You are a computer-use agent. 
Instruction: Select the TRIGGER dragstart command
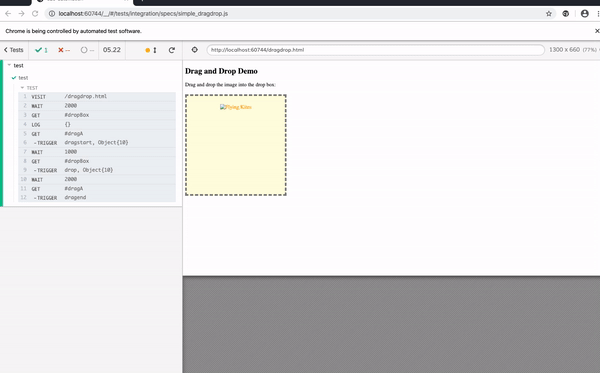[x=97, y=143]
